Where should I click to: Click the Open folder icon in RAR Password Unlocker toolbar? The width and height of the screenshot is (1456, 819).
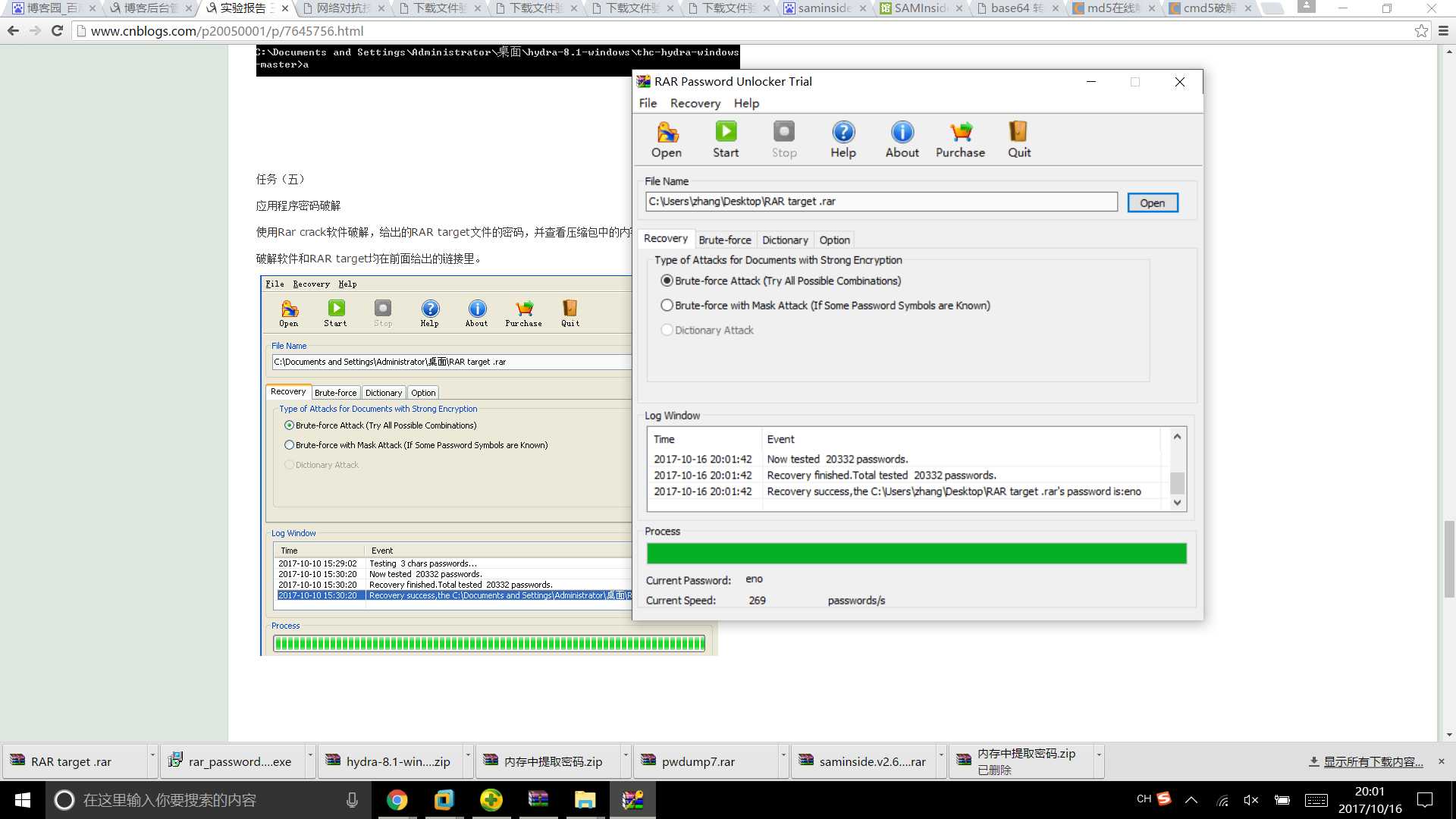pos(667,140)
